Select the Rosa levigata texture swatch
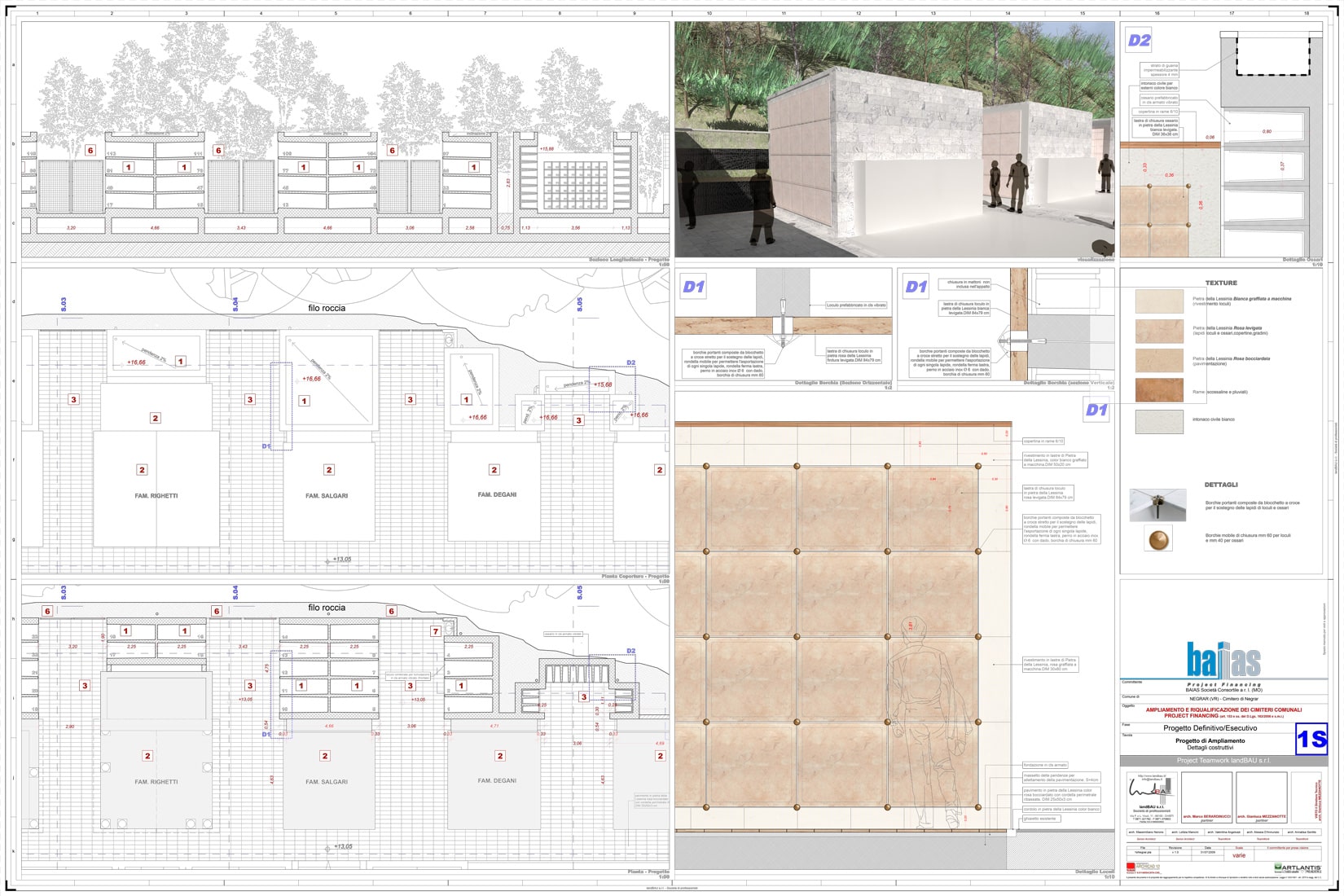Screen dimensions: 1344x896 pos(1159,331)
